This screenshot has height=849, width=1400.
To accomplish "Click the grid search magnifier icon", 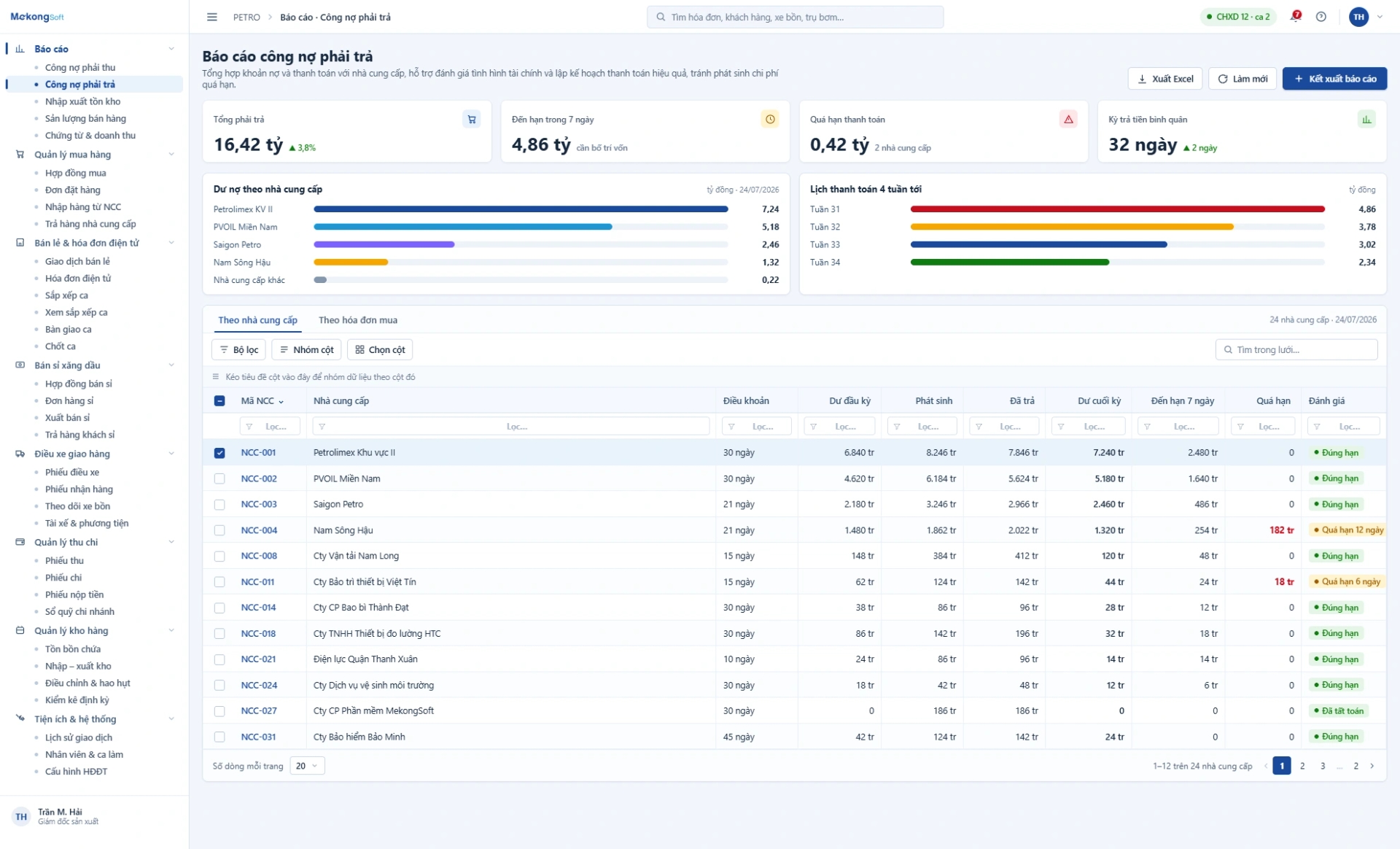I will tap(1228, 350).
